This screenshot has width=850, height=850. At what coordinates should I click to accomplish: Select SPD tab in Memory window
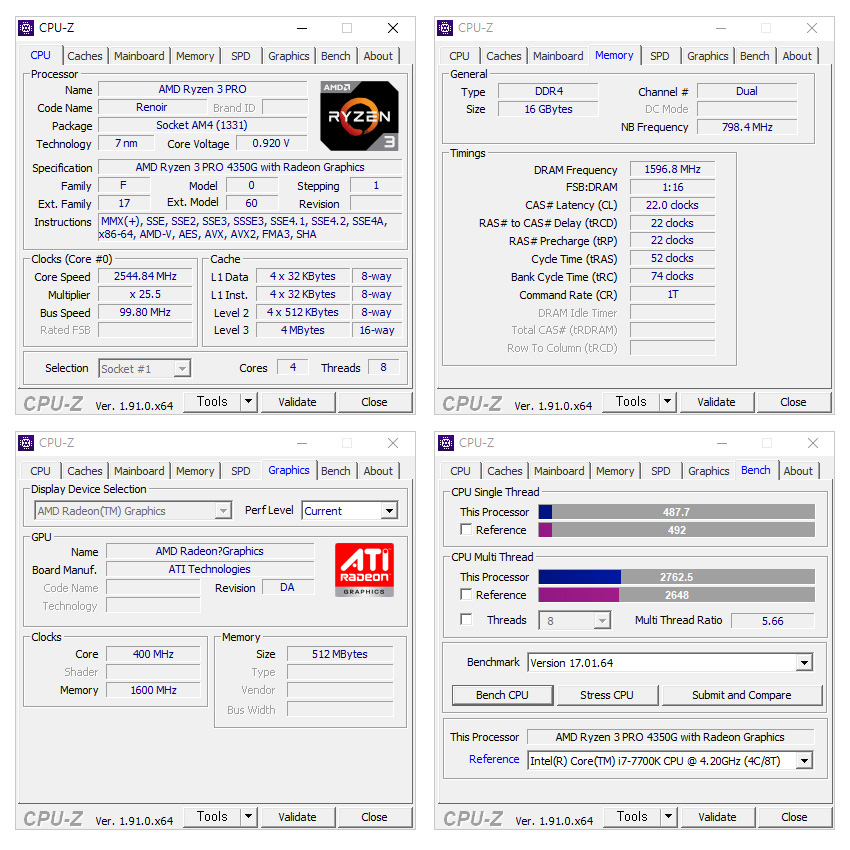coord(660,56)
